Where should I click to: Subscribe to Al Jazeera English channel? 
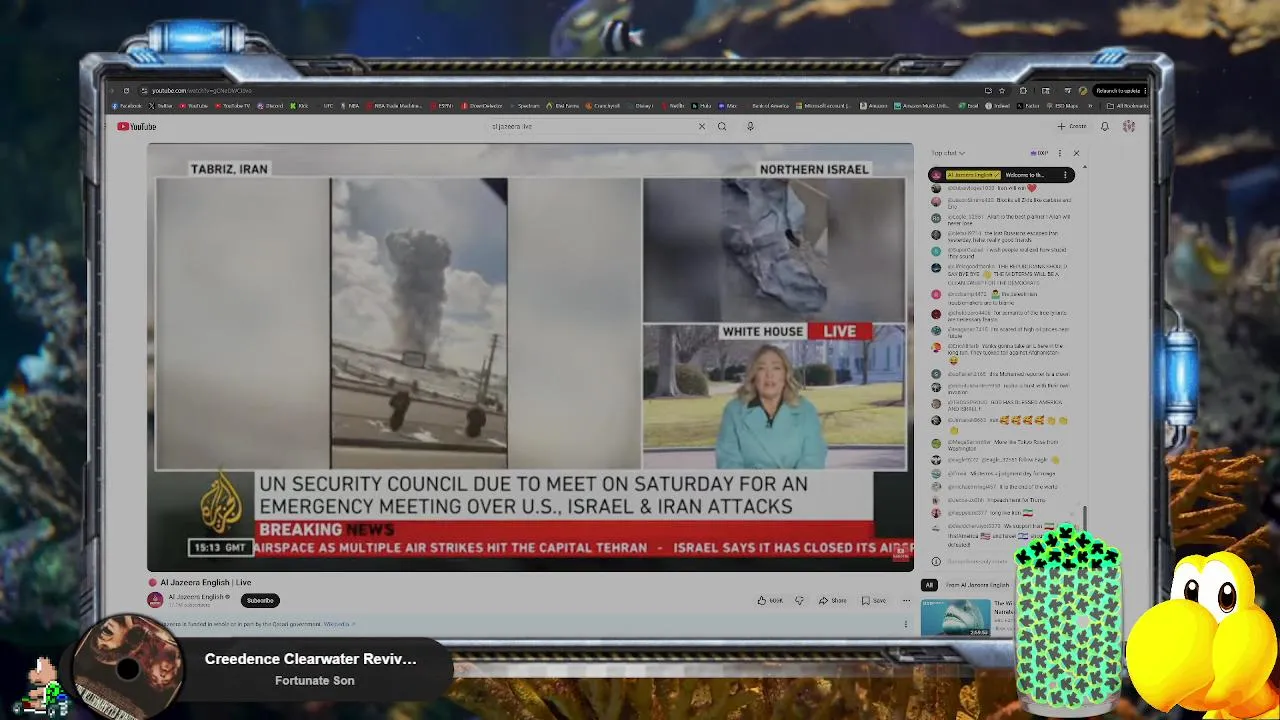click(x=260, y=600)
